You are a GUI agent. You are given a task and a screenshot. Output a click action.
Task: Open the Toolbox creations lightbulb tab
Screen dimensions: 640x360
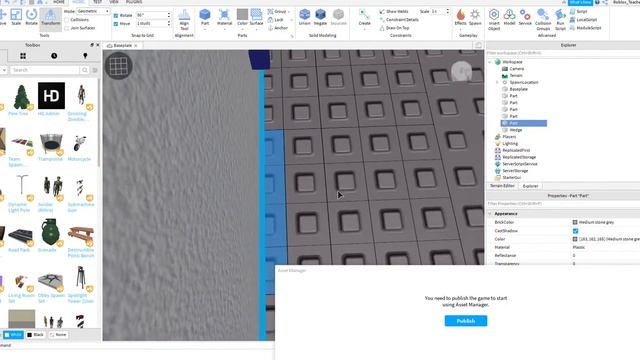coord(85,56)
